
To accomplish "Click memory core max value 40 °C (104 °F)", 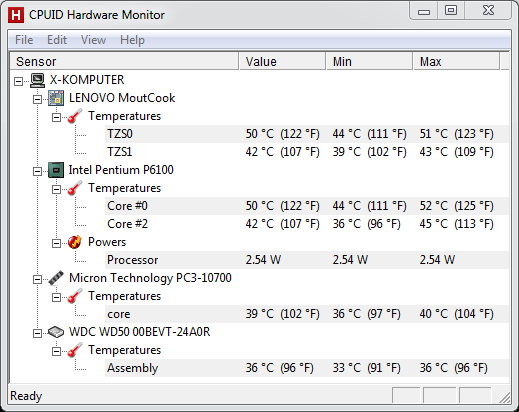I will click(x=457, y=314).
